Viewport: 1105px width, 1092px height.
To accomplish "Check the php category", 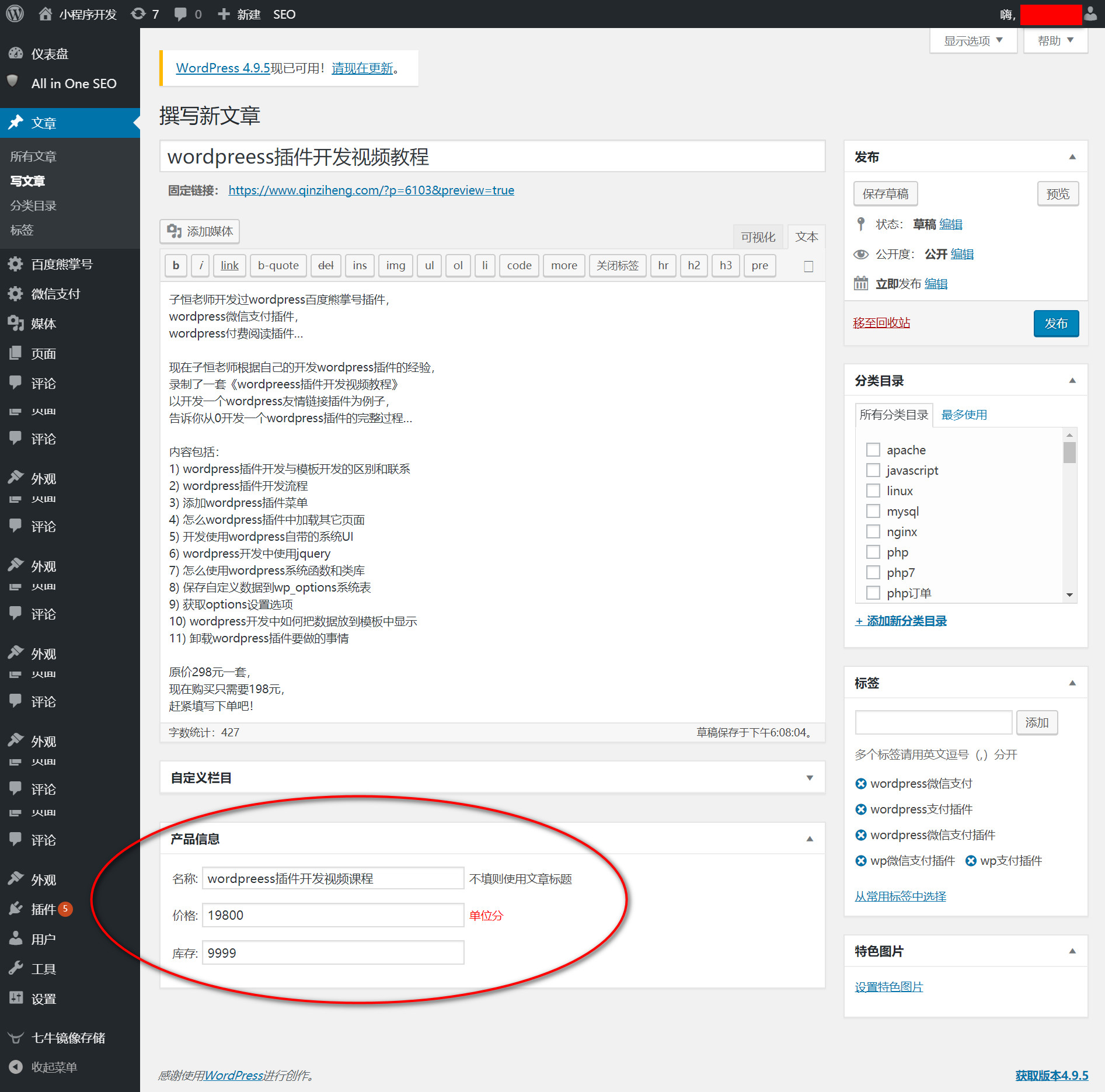I will tap(873, 552).
